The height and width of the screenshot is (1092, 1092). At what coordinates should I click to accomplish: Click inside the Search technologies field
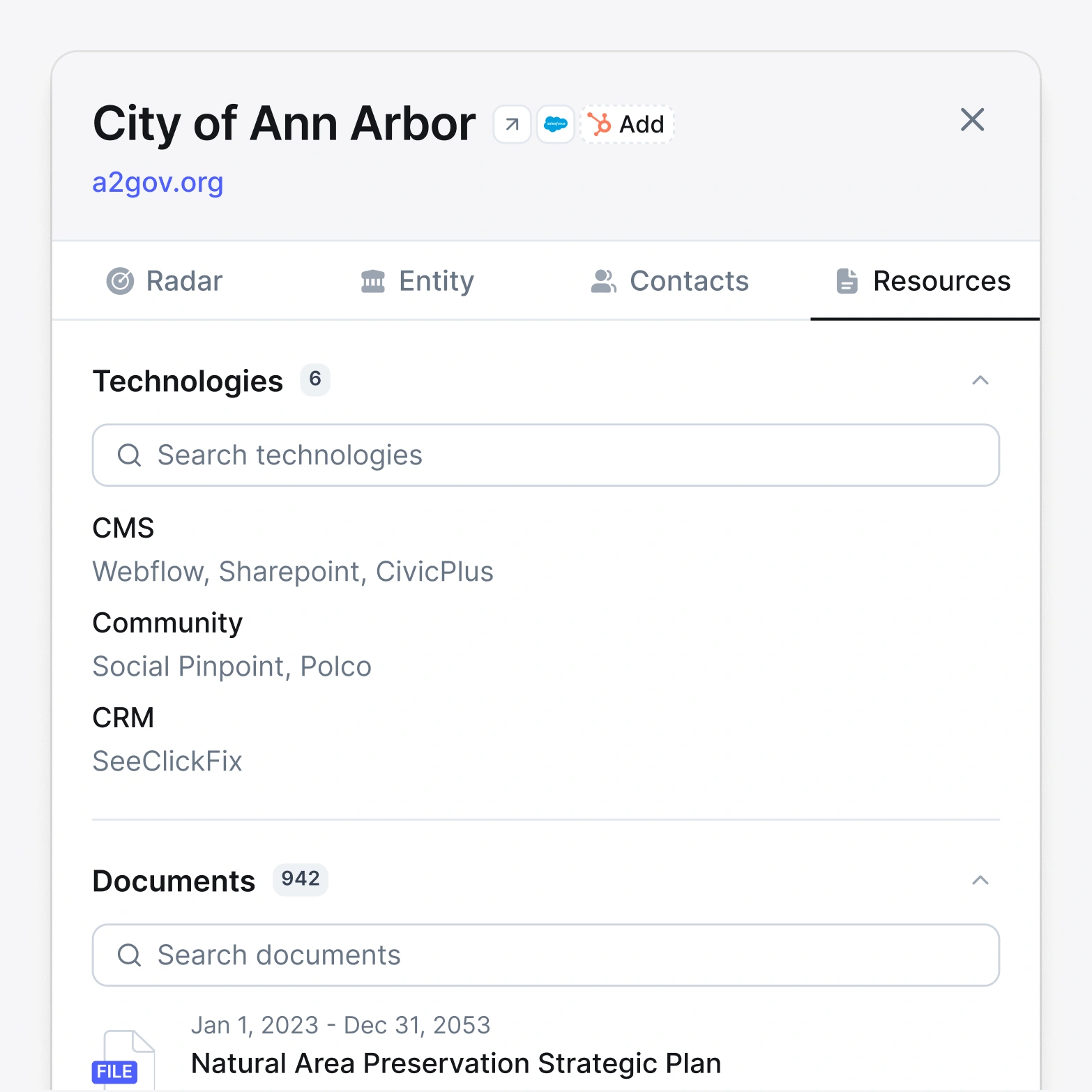click(488, 455)
